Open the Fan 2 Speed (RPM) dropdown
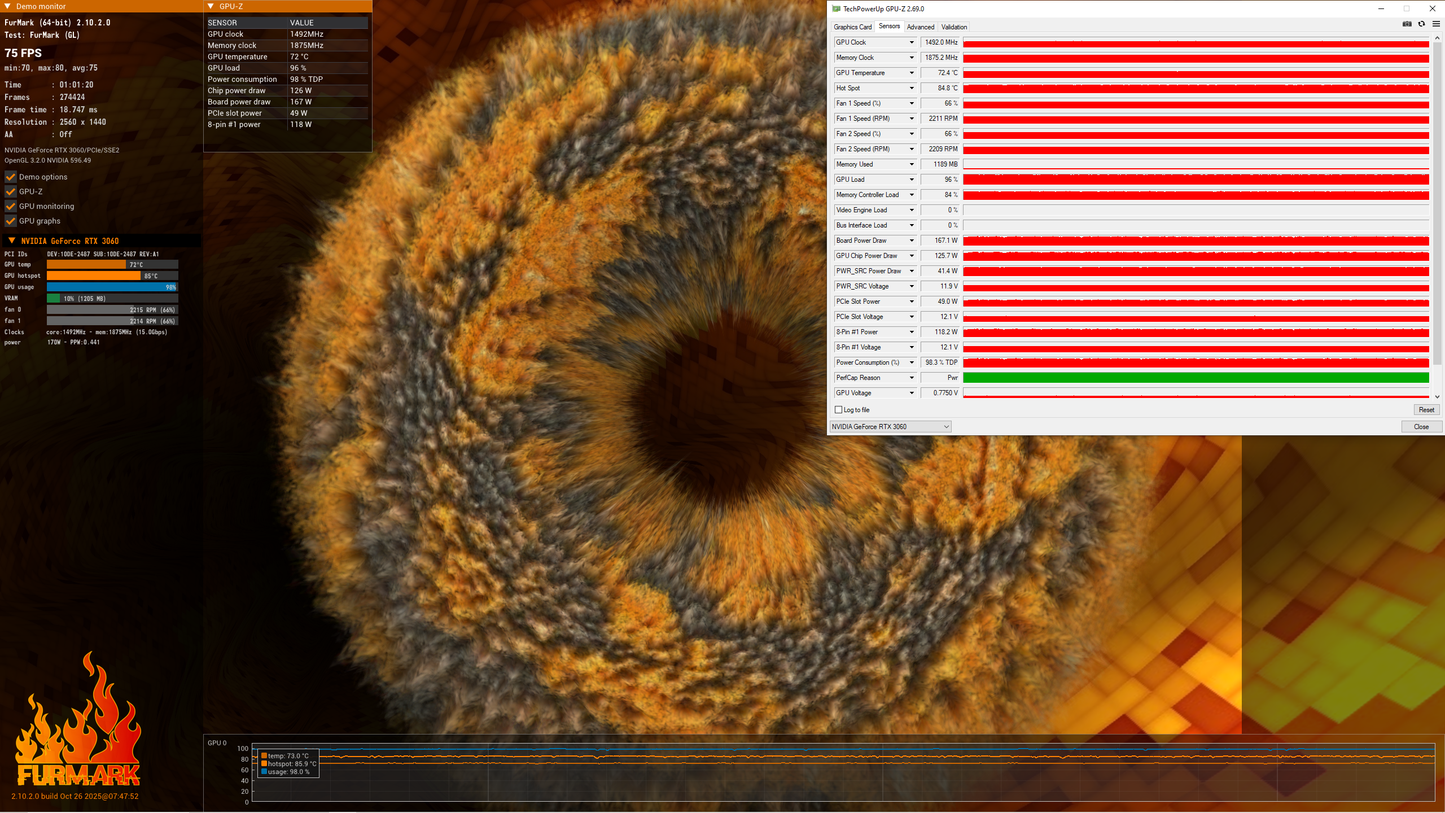 pyautogui.click(x=912, y=149)
